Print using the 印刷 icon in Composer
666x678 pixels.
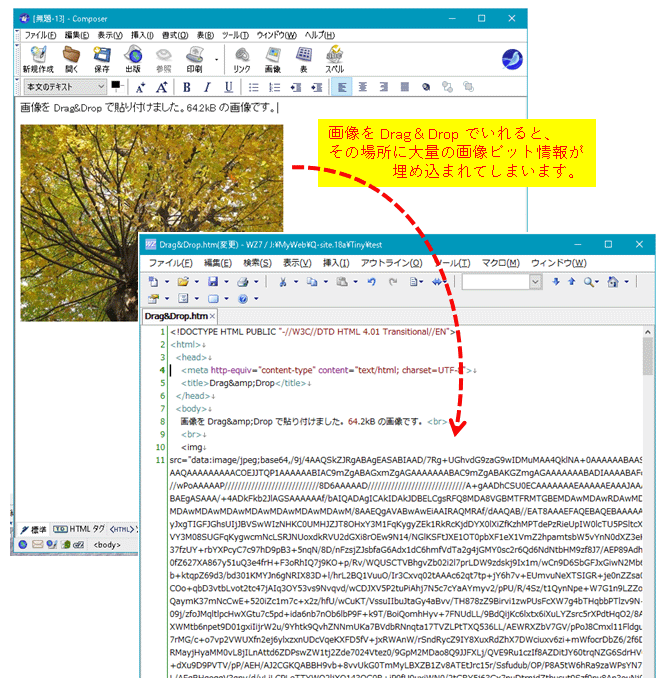[x=195, y=59]
